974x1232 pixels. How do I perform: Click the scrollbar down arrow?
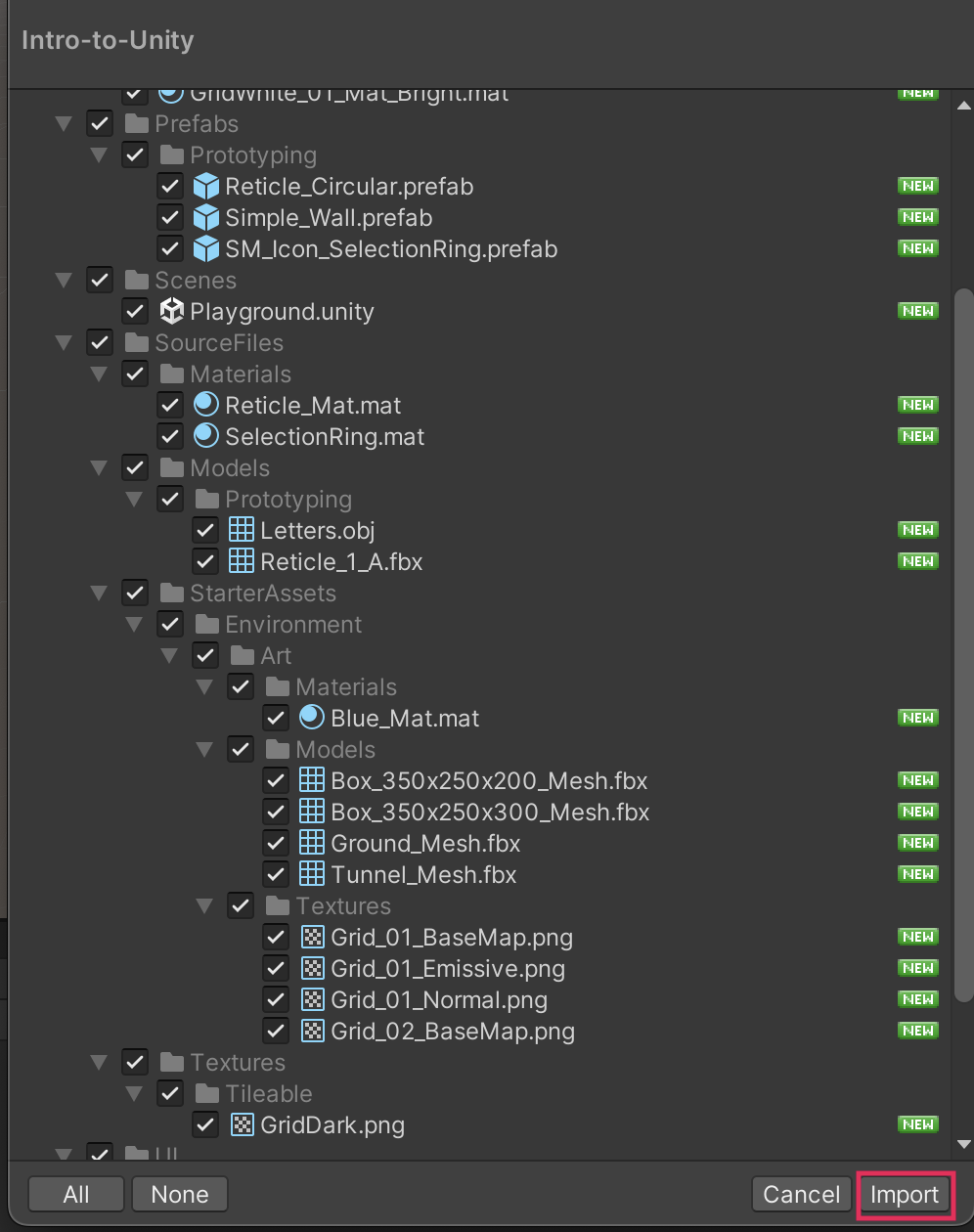pos(964,1143)
